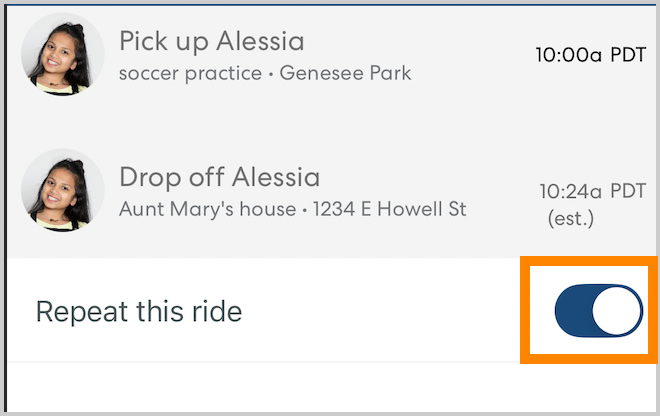Click the Repeat this ride label
The height and width of the screenshot is (416, 660).
pyautogui.click(x=139, y=311)
